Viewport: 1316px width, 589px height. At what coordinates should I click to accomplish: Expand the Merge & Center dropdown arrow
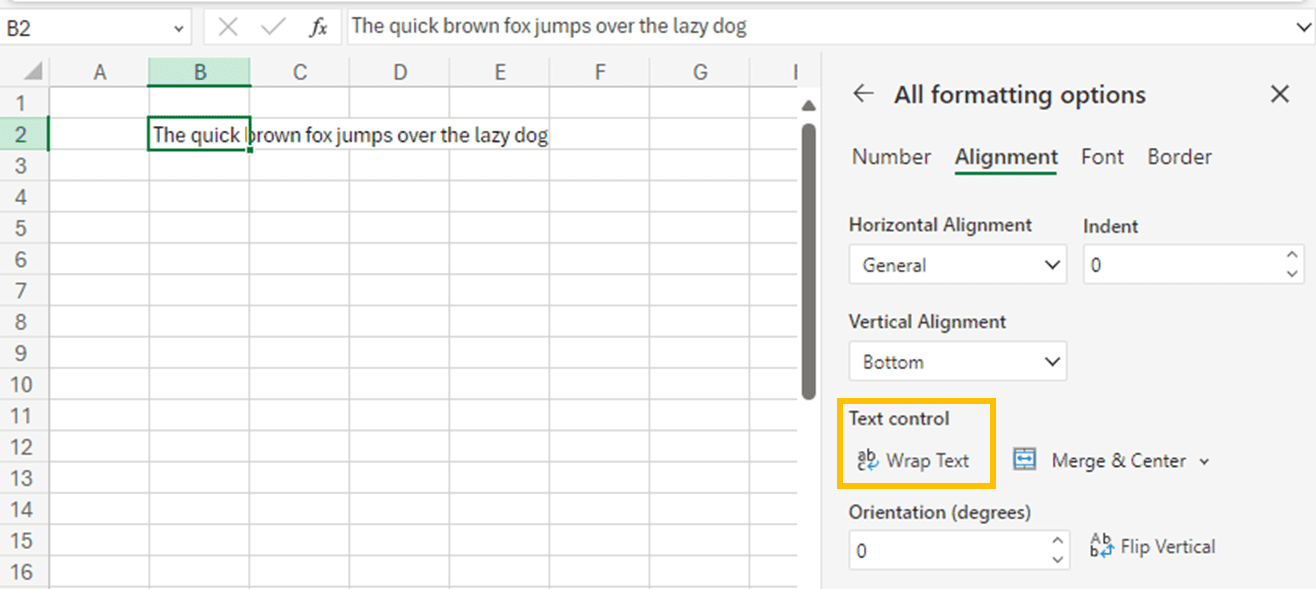click(x=1204, y=461)
